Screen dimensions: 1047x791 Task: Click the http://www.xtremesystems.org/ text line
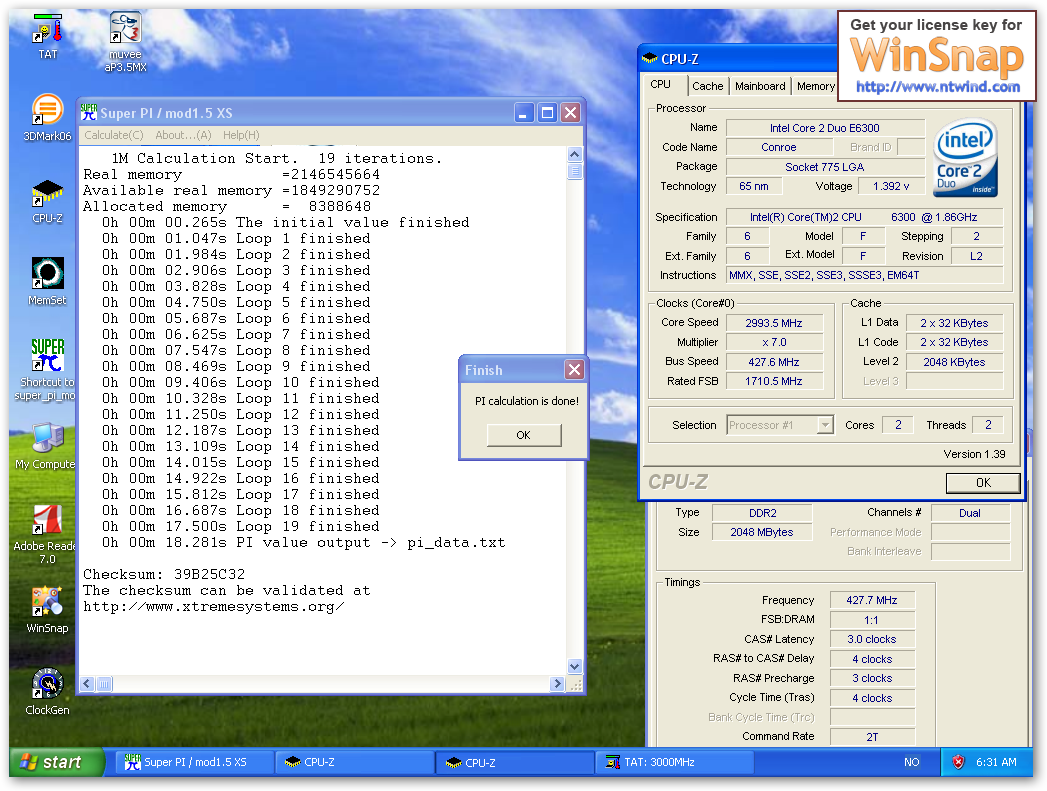pos(214,607)
